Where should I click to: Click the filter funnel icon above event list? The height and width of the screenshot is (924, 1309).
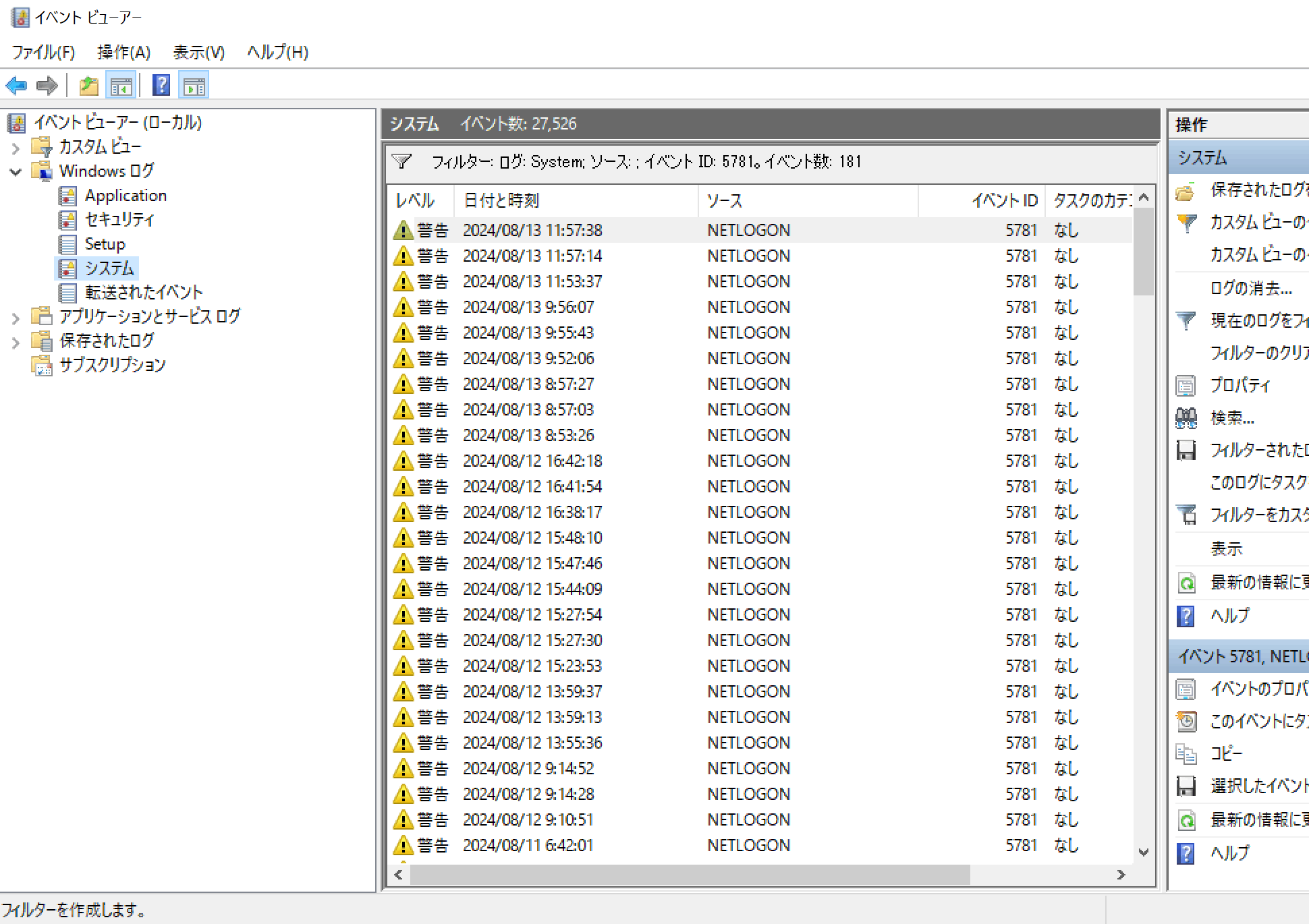point(401,161)
